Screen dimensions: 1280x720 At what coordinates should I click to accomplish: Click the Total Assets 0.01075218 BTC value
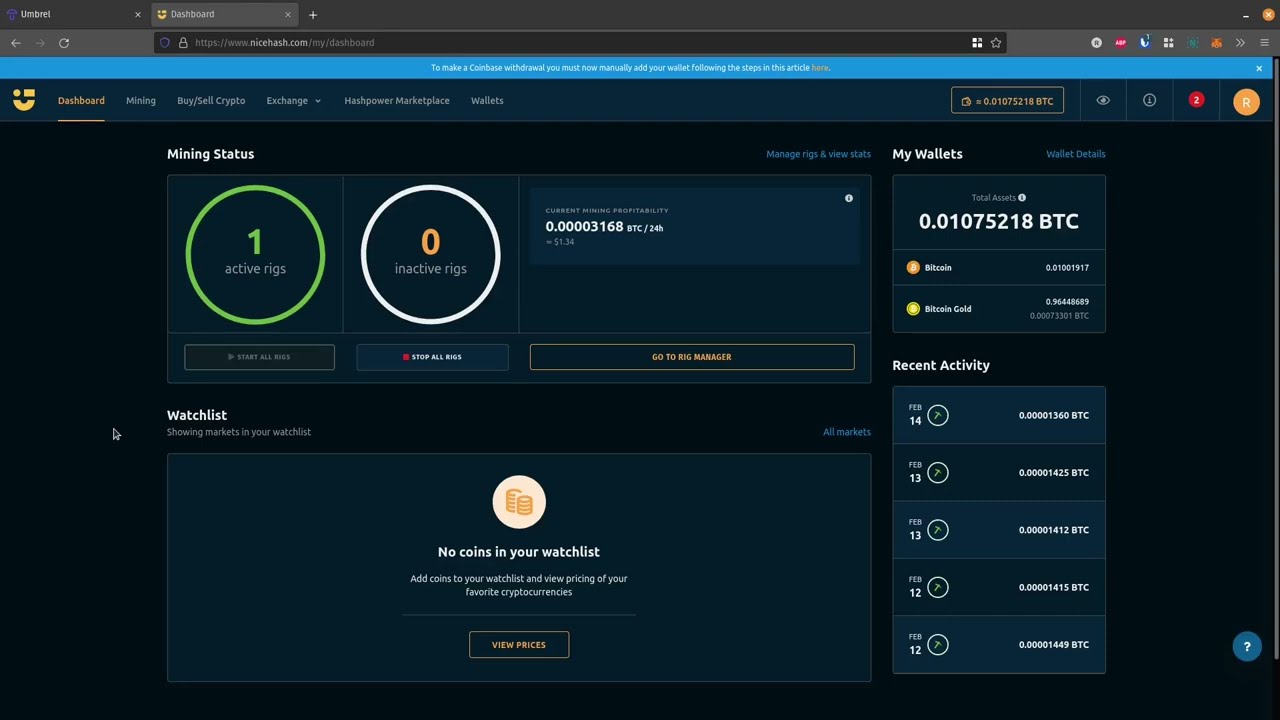999,222
